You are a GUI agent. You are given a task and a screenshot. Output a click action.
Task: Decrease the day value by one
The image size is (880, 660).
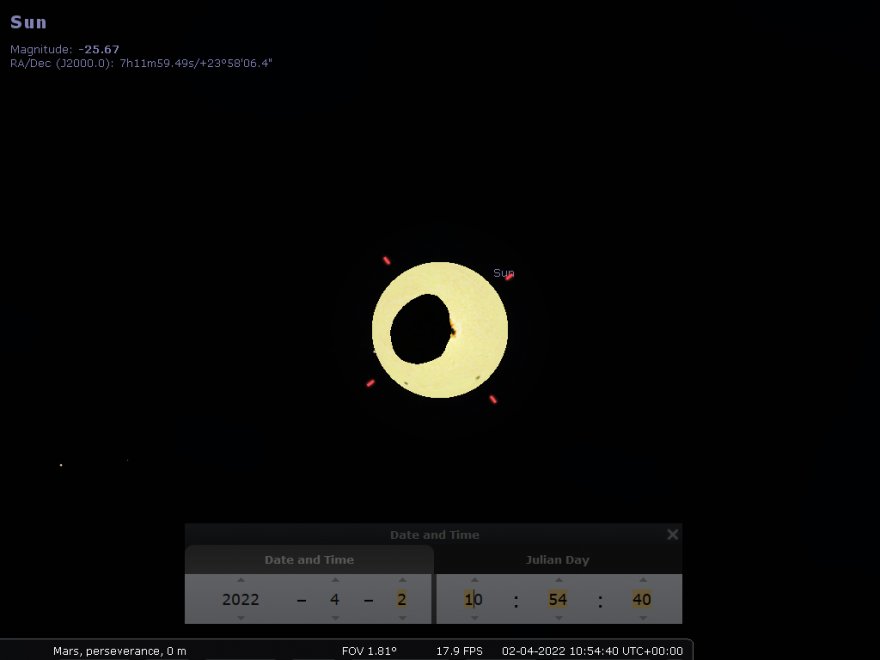point(401,618)
